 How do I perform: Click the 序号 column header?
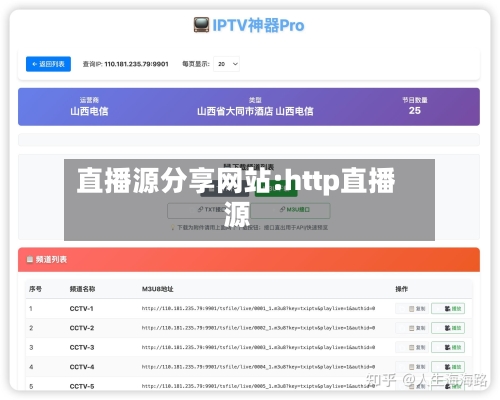35,289
